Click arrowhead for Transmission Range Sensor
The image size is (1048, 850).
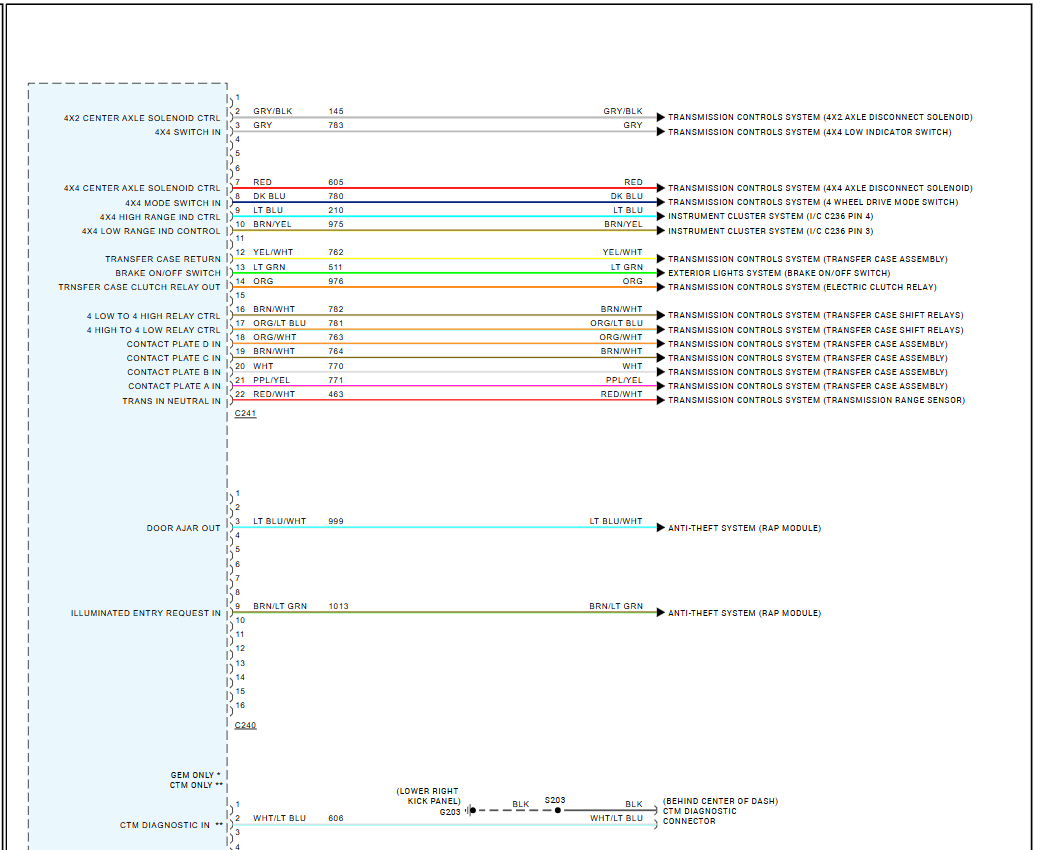tap(660, 401)
